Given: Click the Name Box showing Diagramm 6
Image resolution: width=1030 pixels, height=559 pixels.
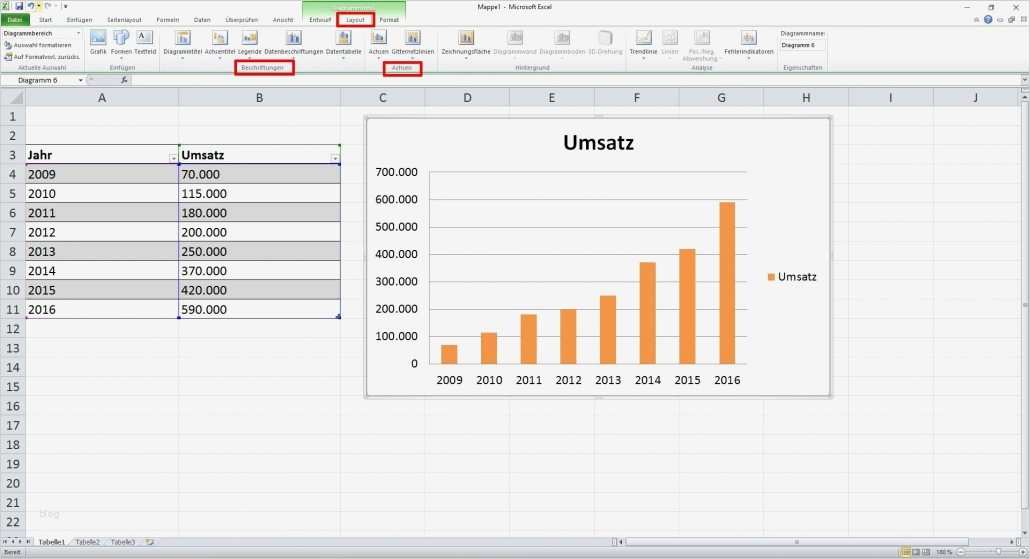Looking at the screenshot, I should click(x=38, y=80).
